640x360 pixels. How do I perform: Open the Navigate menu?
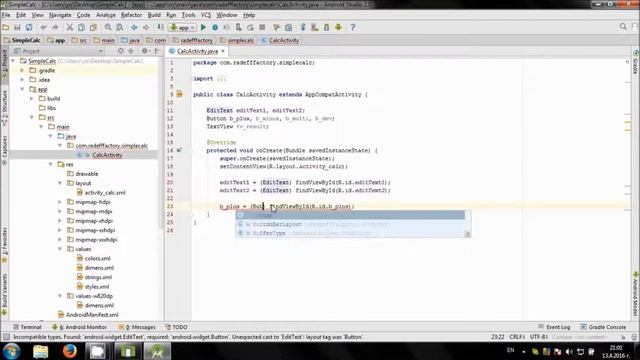60,15
